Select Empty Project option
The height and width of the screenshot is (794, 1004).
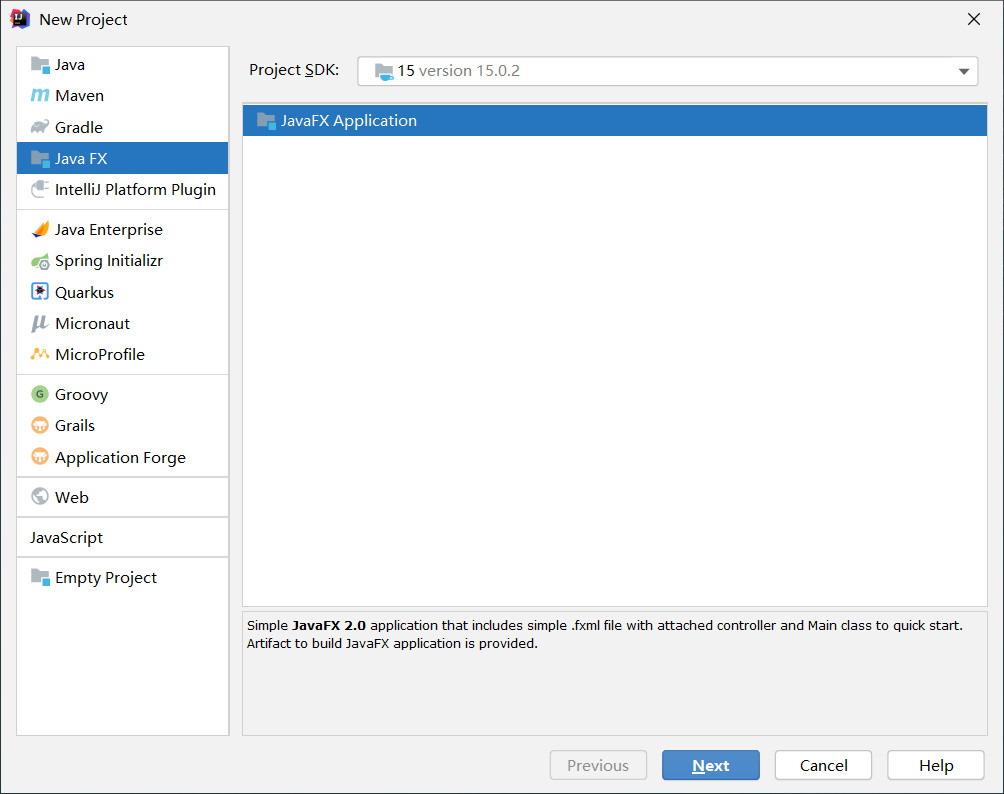[105, 578]
